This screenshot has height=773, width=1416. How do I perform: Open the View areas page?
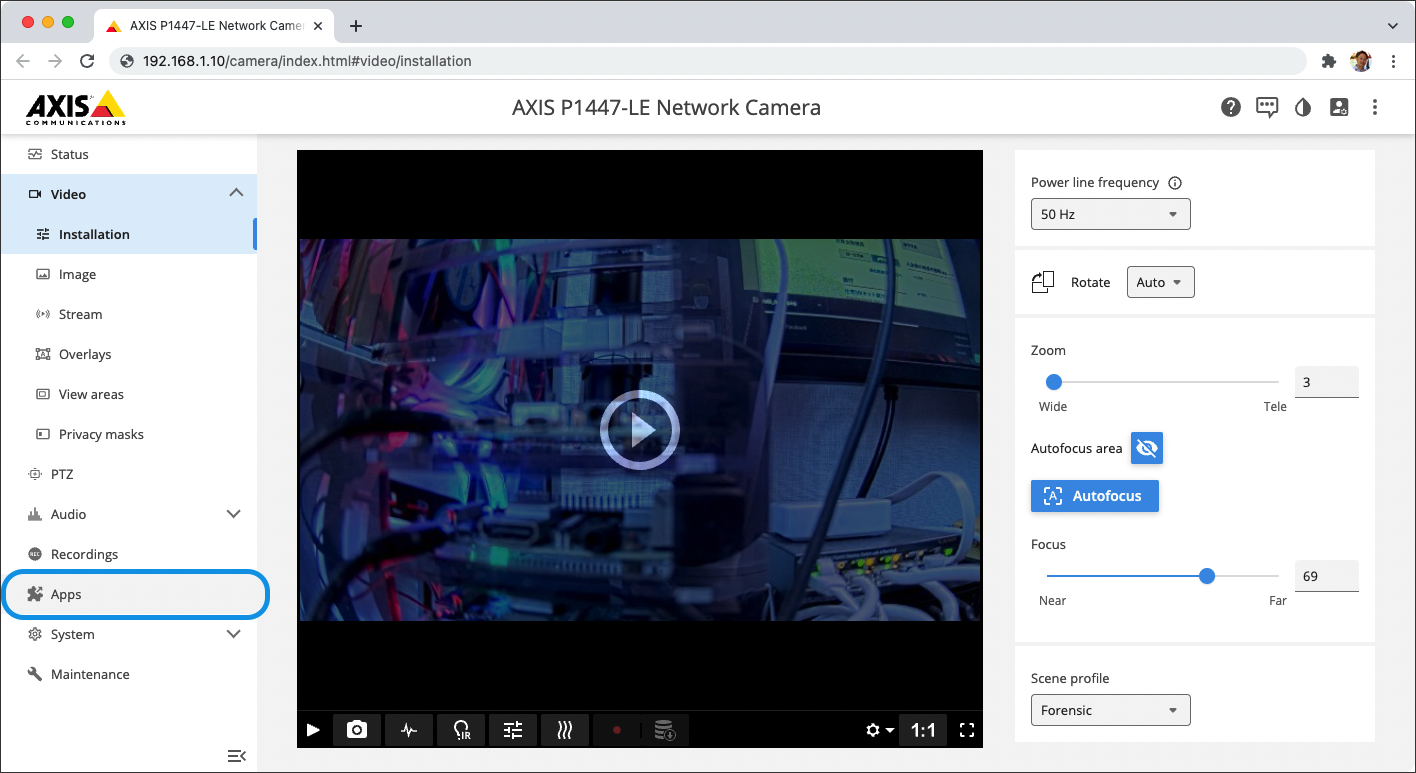click(128, 394)
